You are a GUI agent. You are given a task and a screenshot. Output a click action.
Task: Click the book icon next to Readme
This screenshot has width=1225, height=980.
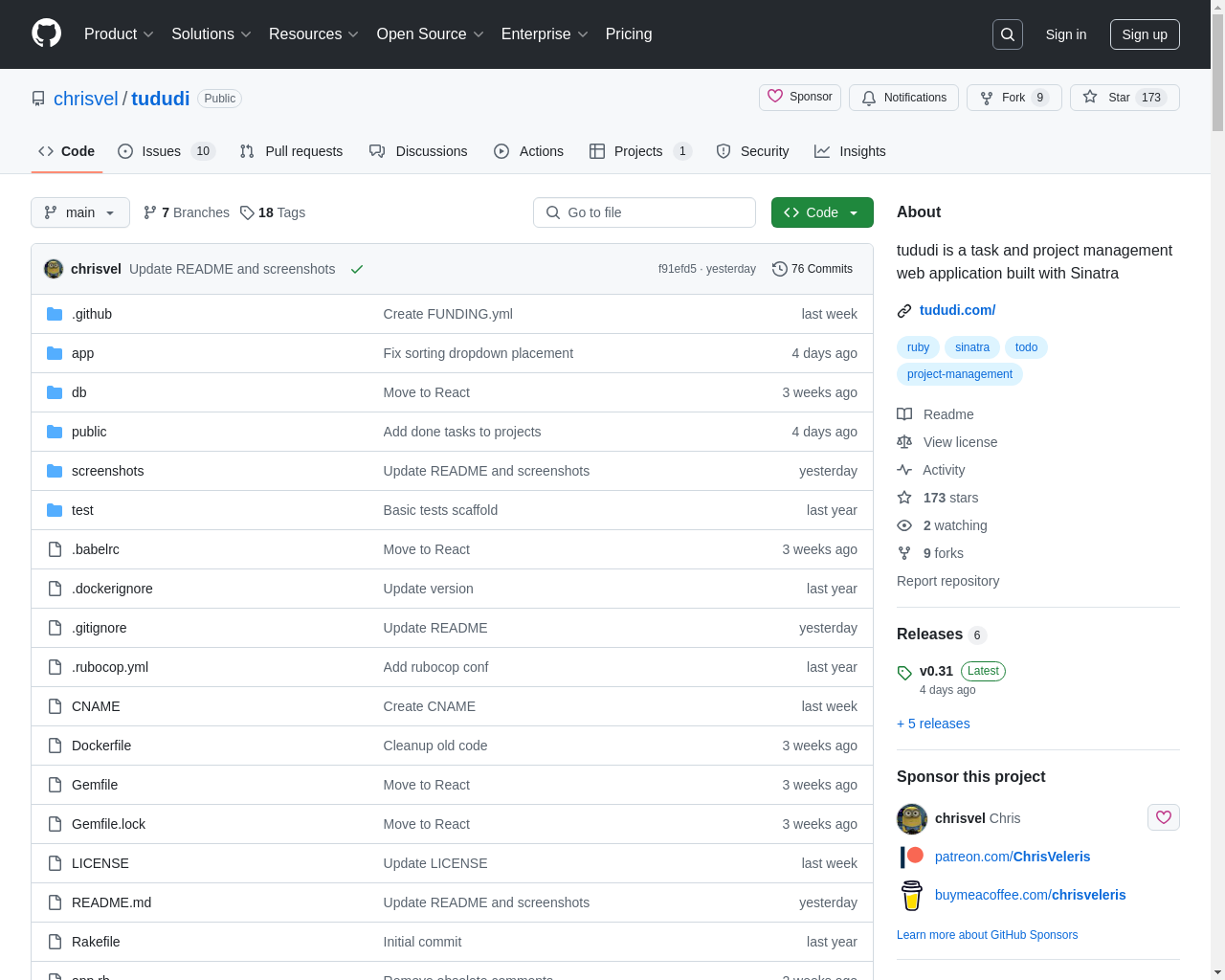coord(904,414)
